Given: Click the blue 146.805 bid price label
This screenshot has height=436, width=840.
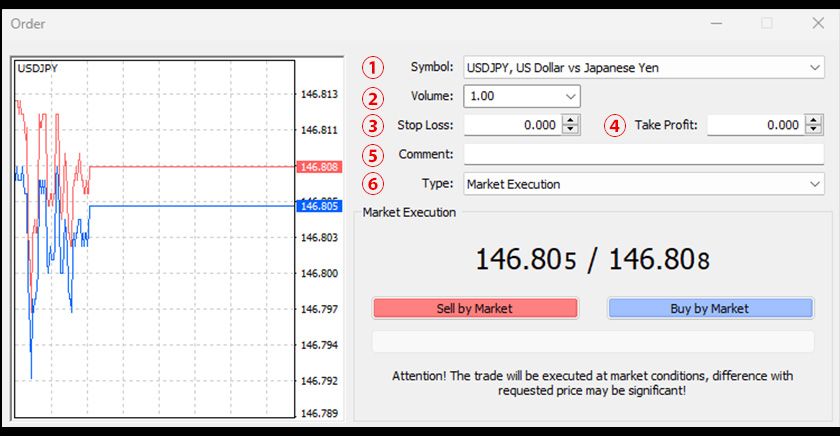Looking at the screenshot, I should (318, 206).
